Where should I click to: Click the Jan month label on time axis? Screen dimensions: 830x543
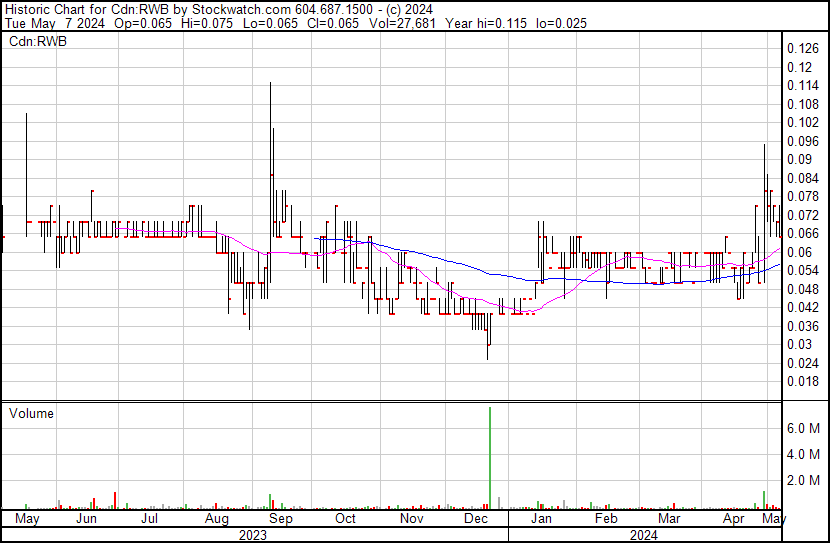pyautogui.click(x=541, y=519)
